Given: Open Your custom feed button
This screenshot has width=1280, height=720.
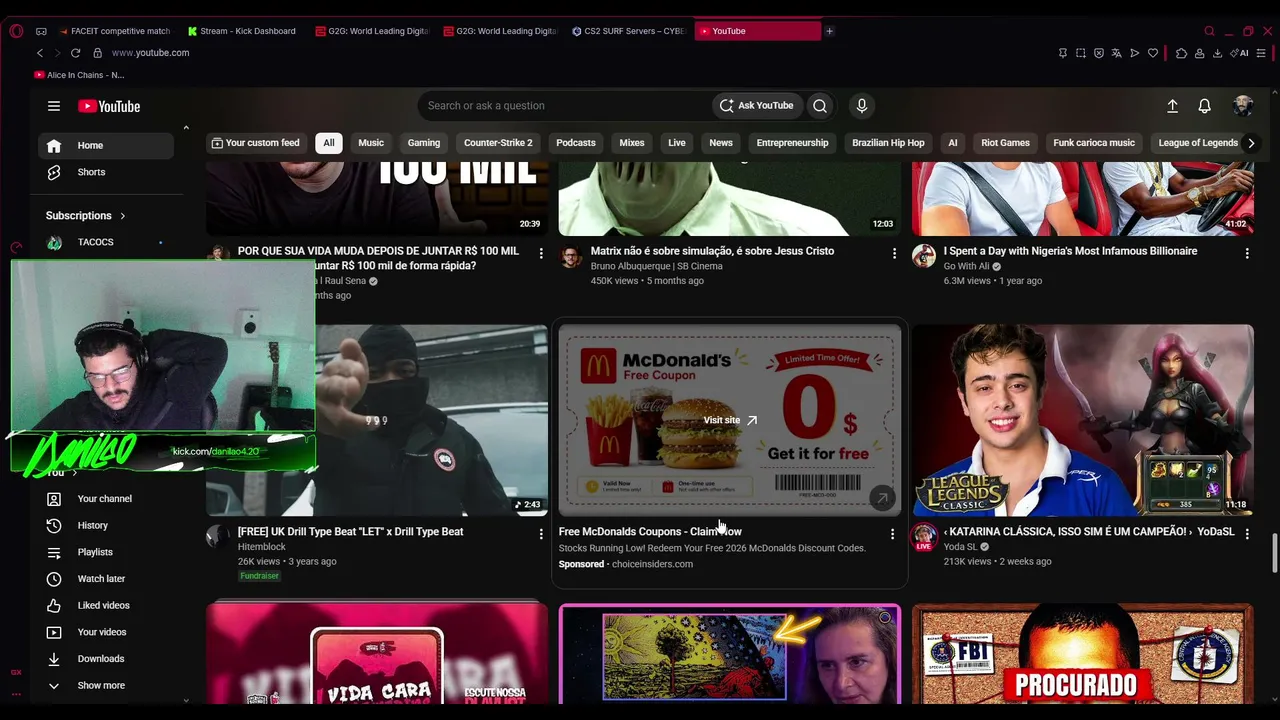Looking at the screenshot, I should pyautogui.click(x=256, y=143).
